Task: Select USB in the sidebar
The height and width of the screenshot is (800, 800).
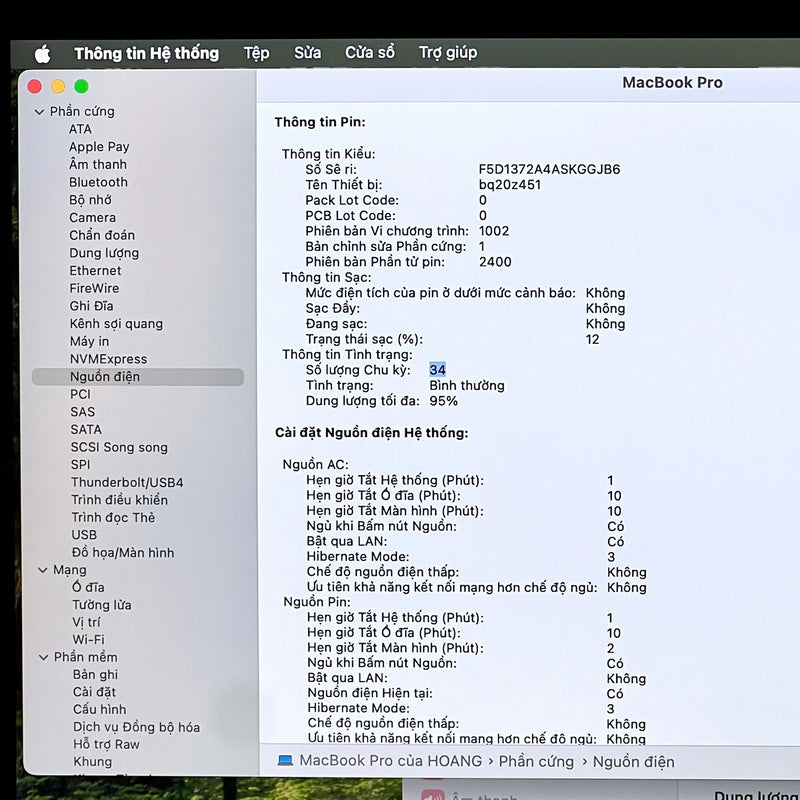Action: click(x=84, y=535)
